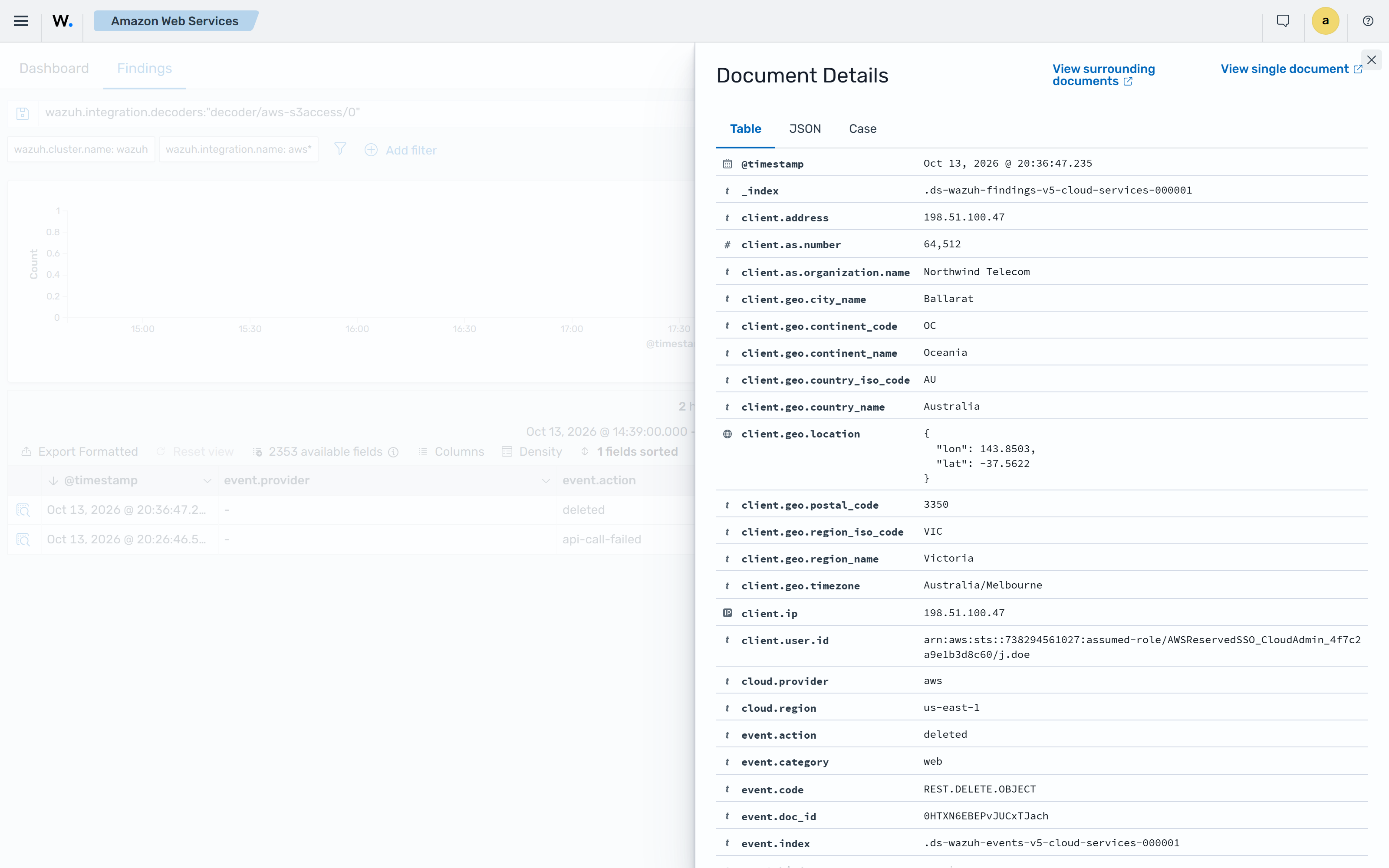Click the client.ip field type icon
1389x868 pixels.
[x=727, y=612]
